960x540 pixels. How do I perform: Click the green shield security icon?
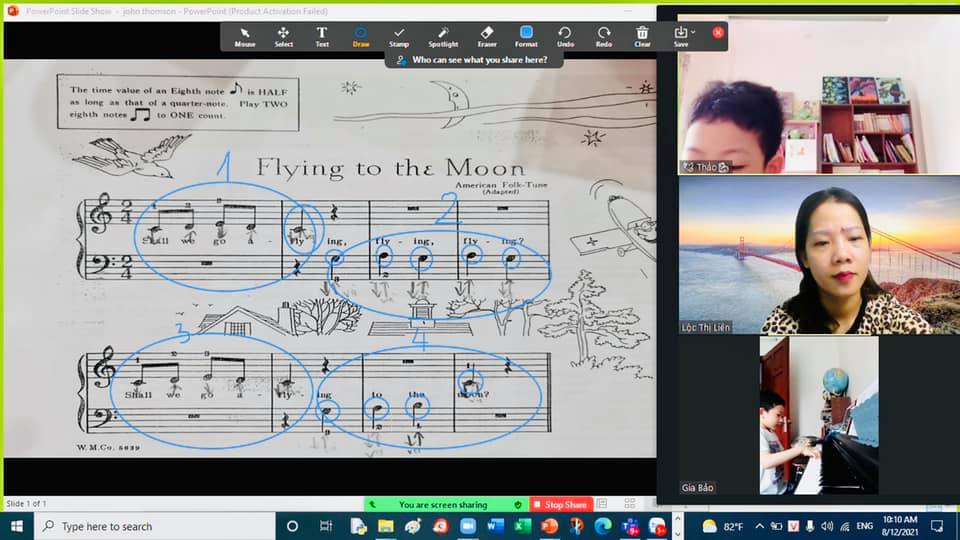point(518,504)
